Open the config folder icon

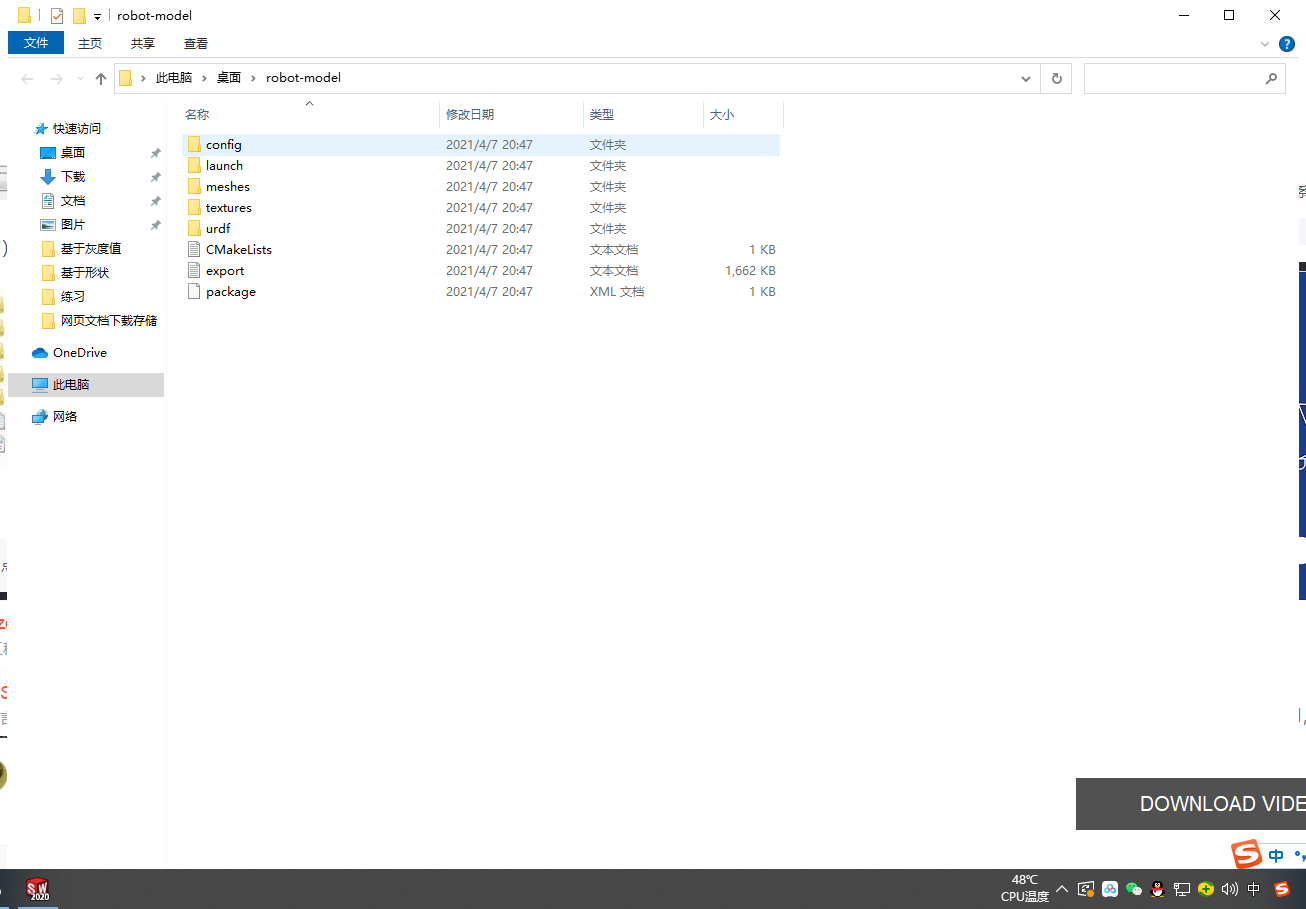(x=194, y=145)
